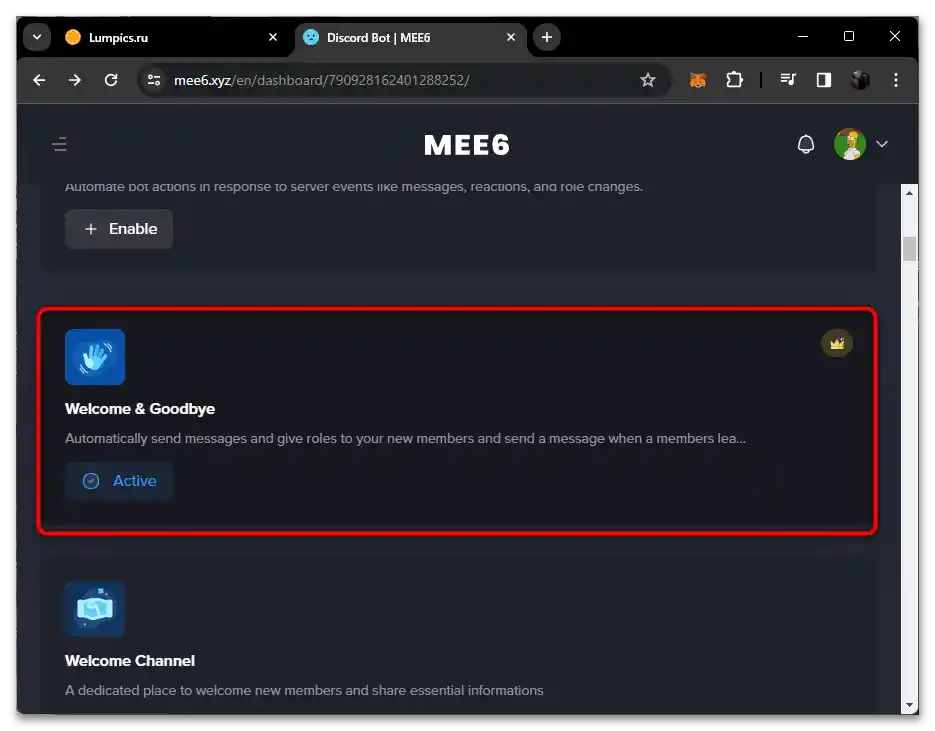Click the page vertical scrollbar thumb
The image size is (935, 731).
click(909, 248)
